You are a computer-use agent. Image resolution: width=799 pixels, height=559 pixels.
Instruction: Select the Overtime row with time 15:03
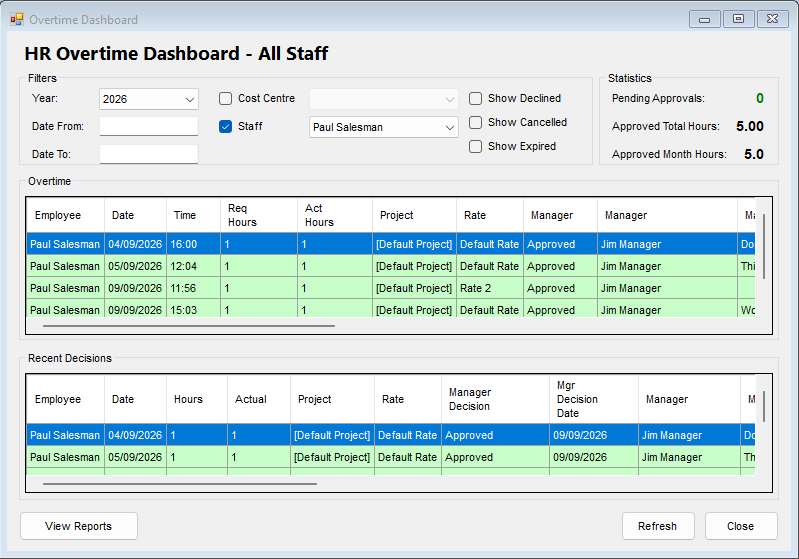point(391,309)
